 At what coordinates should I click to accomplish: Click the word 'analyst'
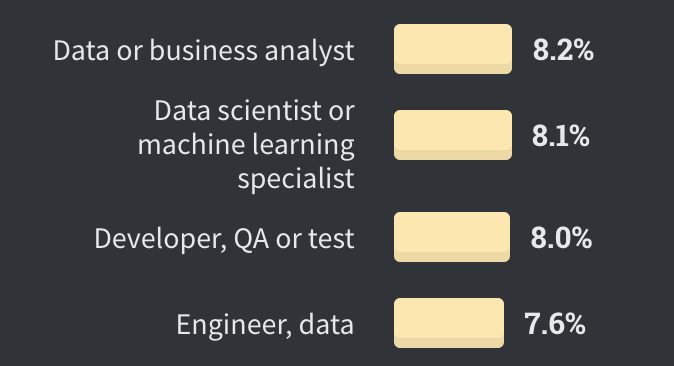309,52
